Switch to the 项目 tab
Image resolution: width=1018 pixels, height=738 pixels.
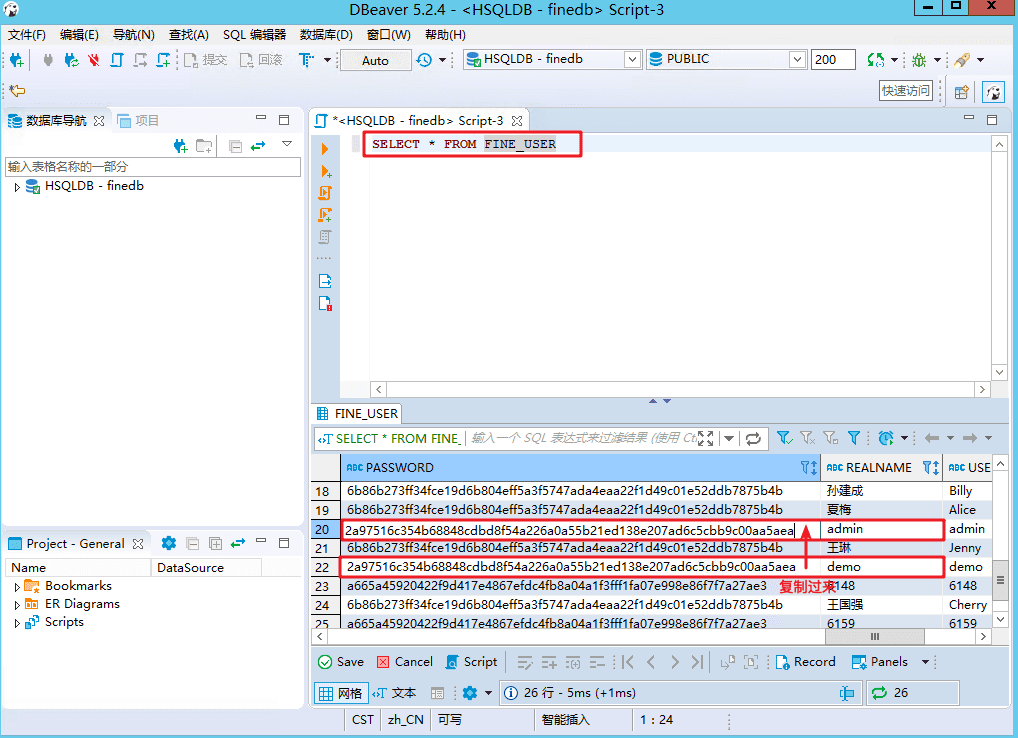[x=138, y=121]
